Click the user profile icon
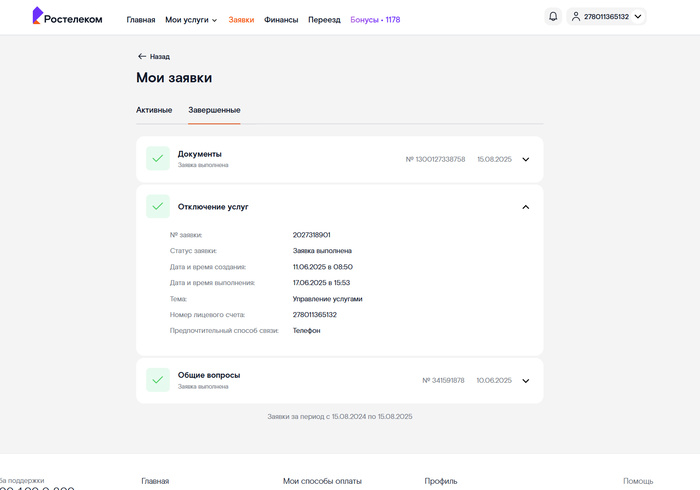The height and width of the screenshot is (490, 700). click(x=576, y=17)
